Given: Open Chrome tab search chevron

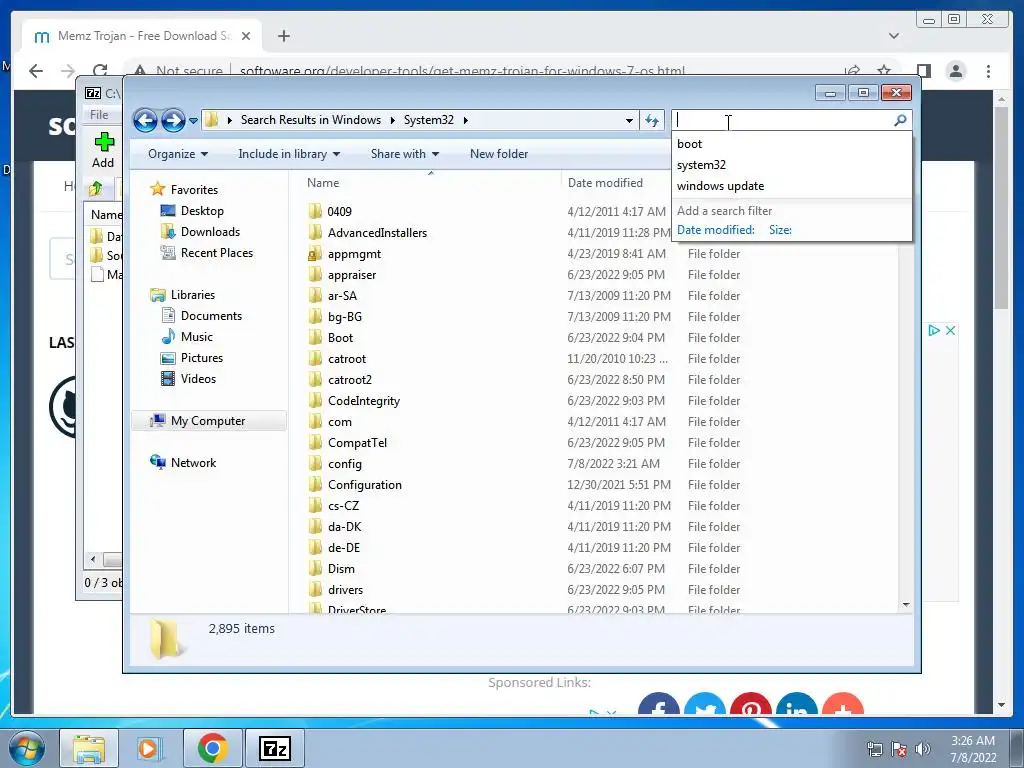Looking at the screenshot, I should pyautogui.click(x=893, y=36).
